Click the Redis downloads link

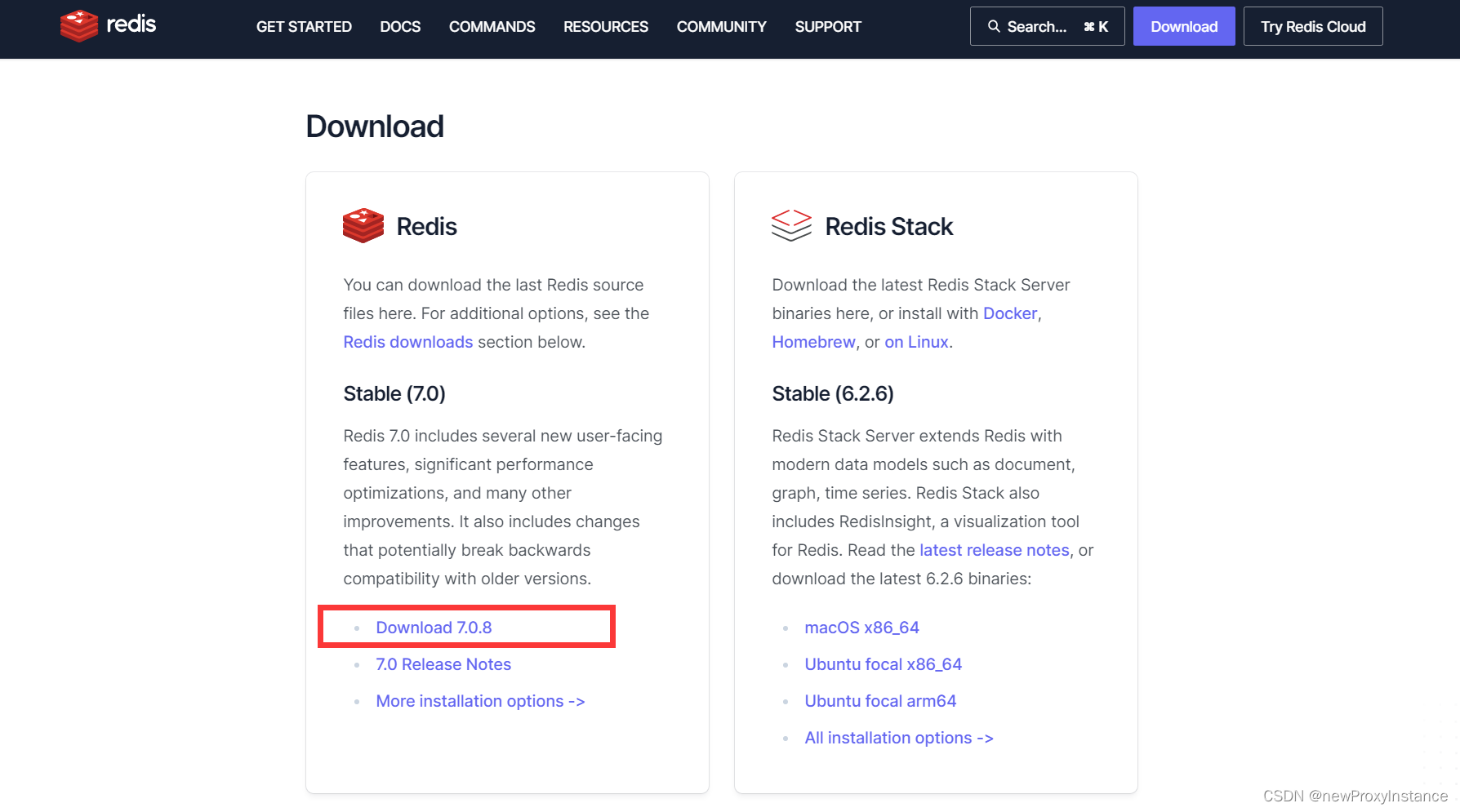[407, 341]
